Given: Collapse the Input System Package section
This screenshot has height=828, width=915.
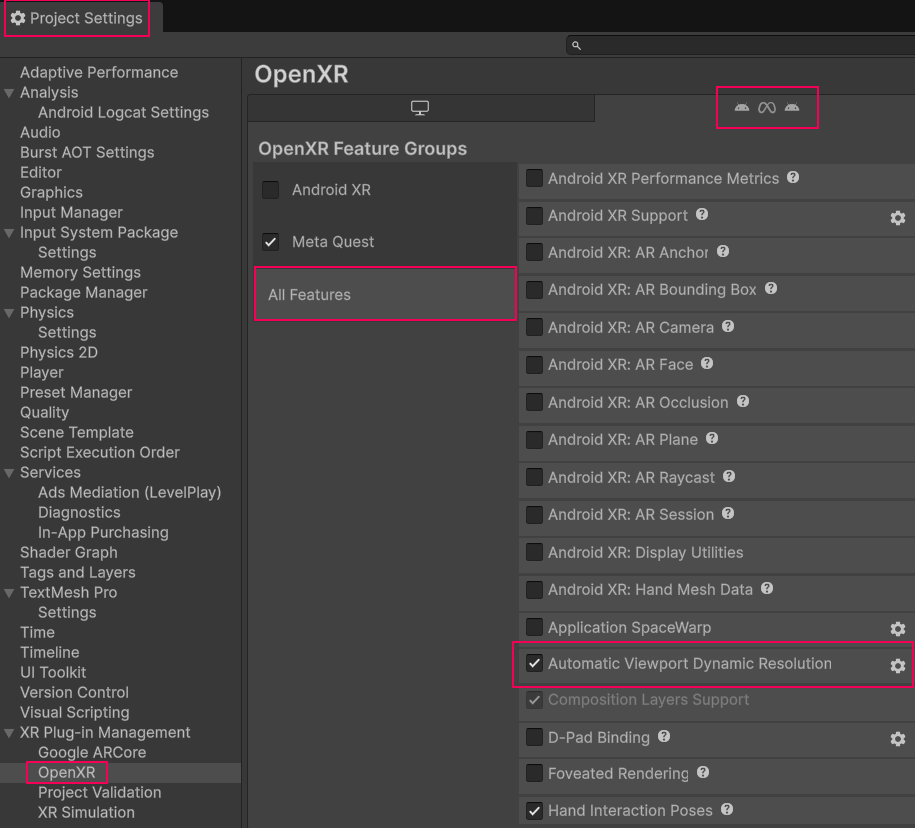Looking at the screenshot, I should [10, 232].
